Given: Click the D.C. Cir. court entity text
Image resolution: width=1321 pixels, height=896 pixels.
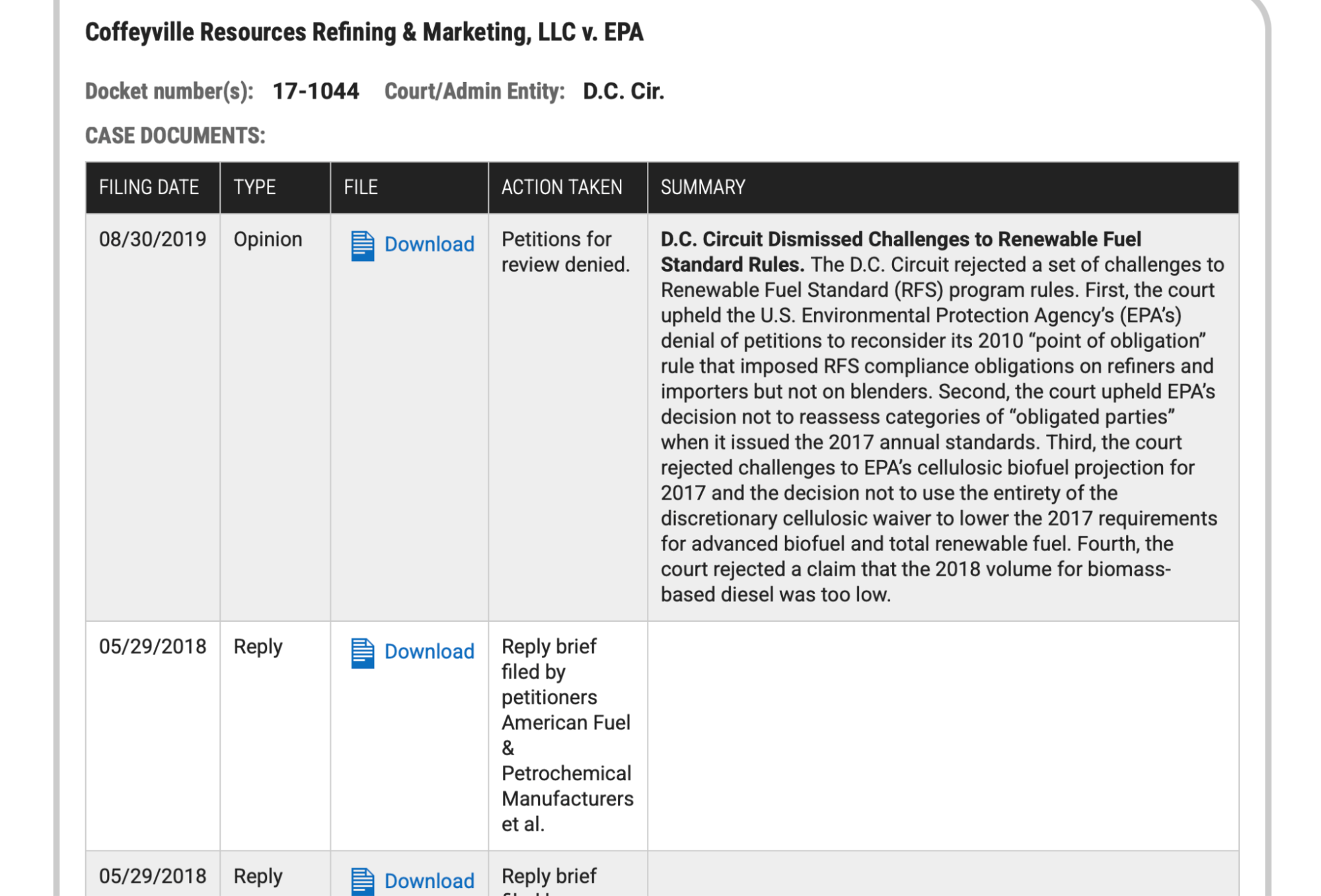Looking at the screenshot, I should (623, 91).
